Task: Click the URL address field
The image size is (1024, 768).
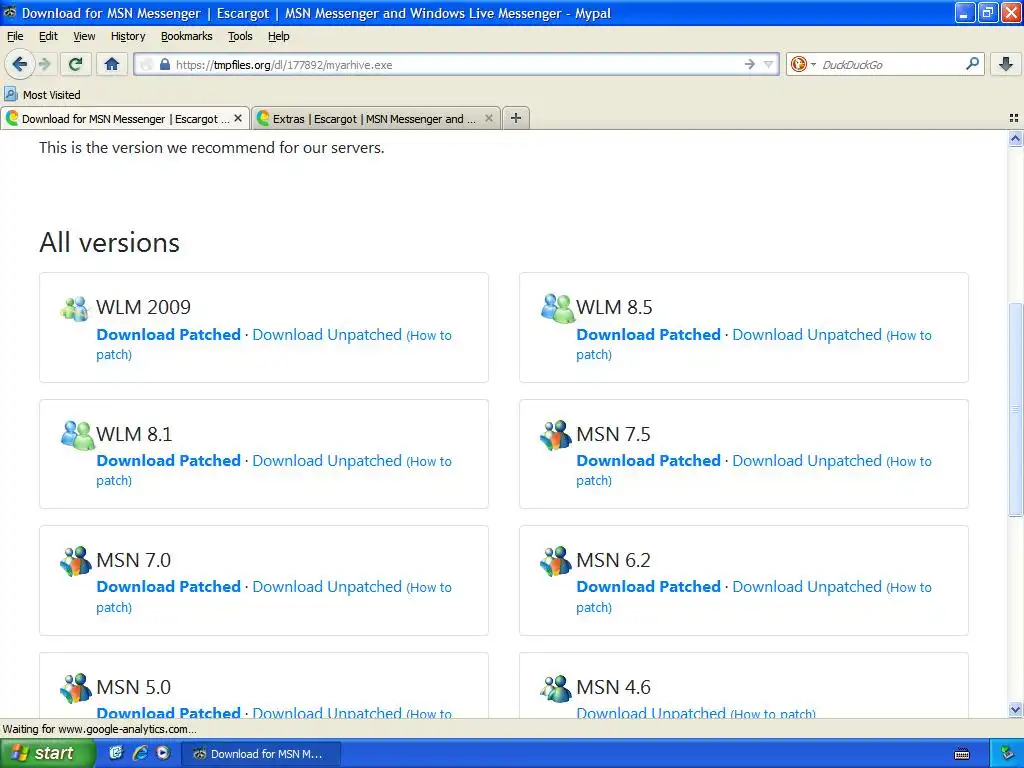Action: (x=457, y=65)
